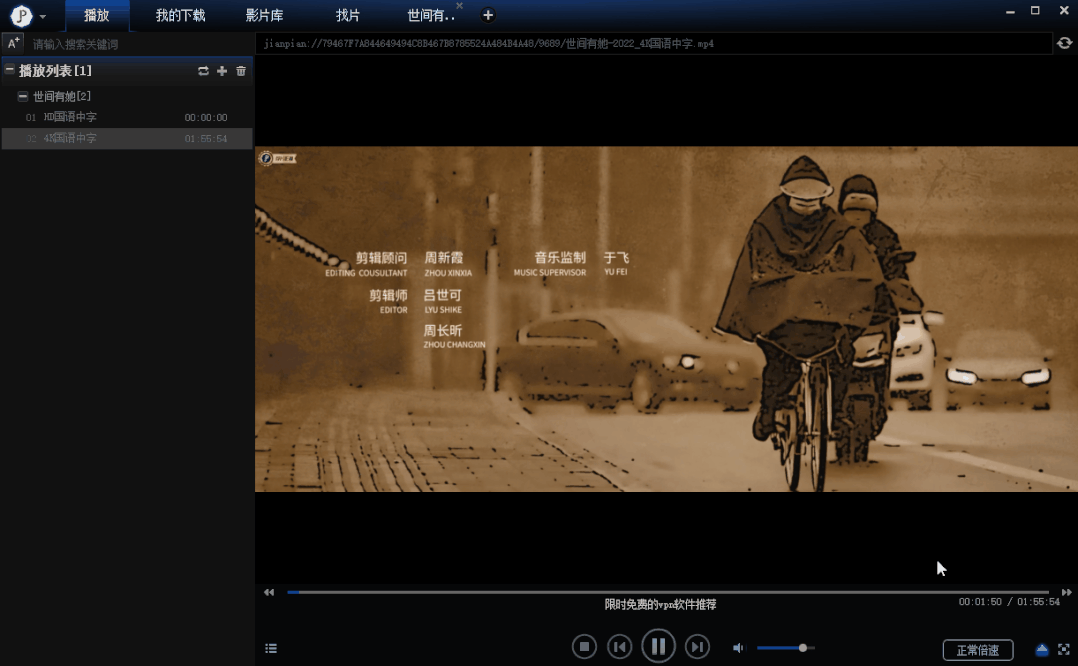Image resolution: width=1078 pixels, height=666 pixels.
Task: Skip to next video
Action: click(x=697, y=647)
